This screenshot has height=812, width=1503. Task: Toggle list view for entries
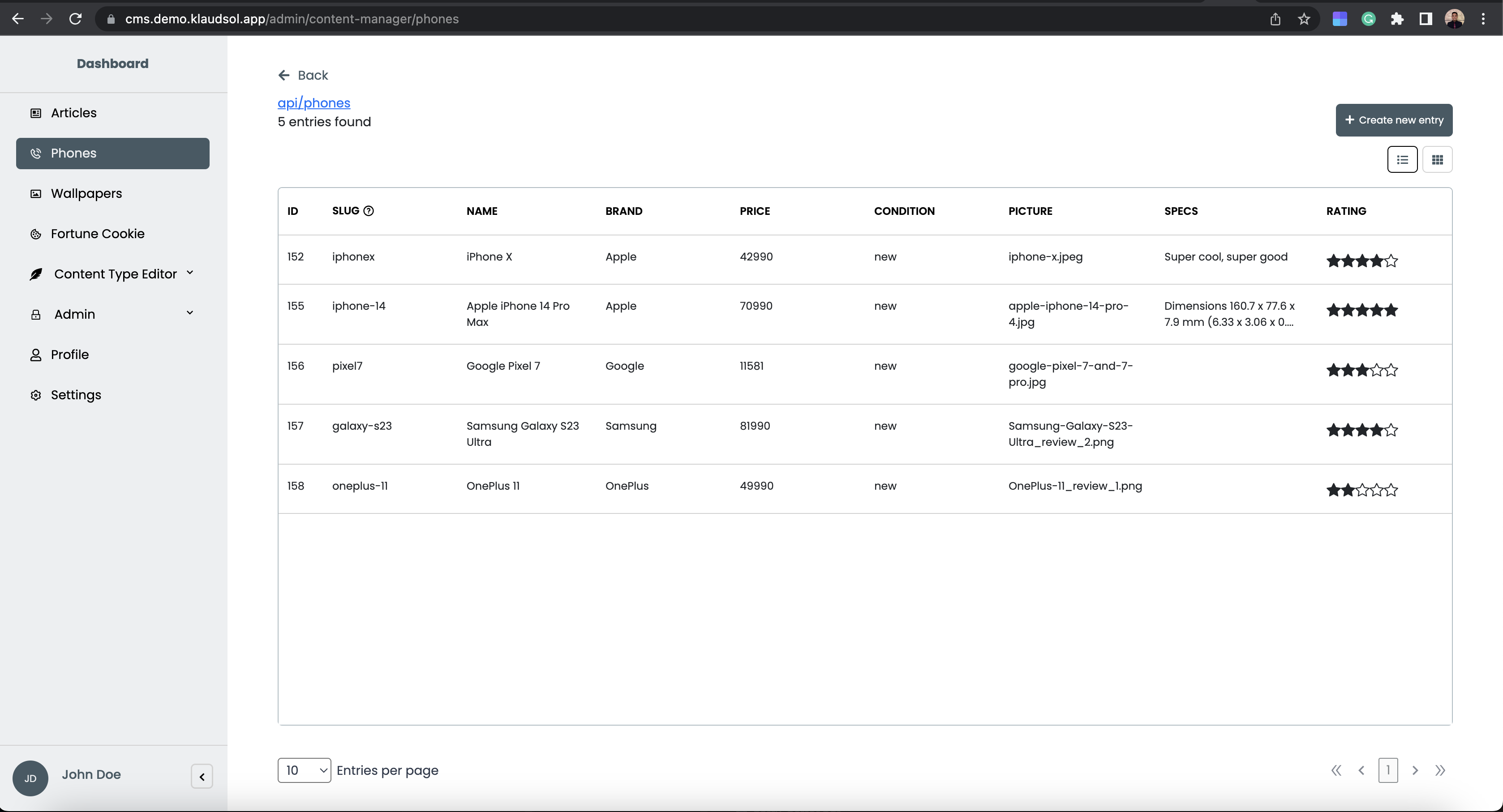pyautogui.click(x=1403, y=158)
